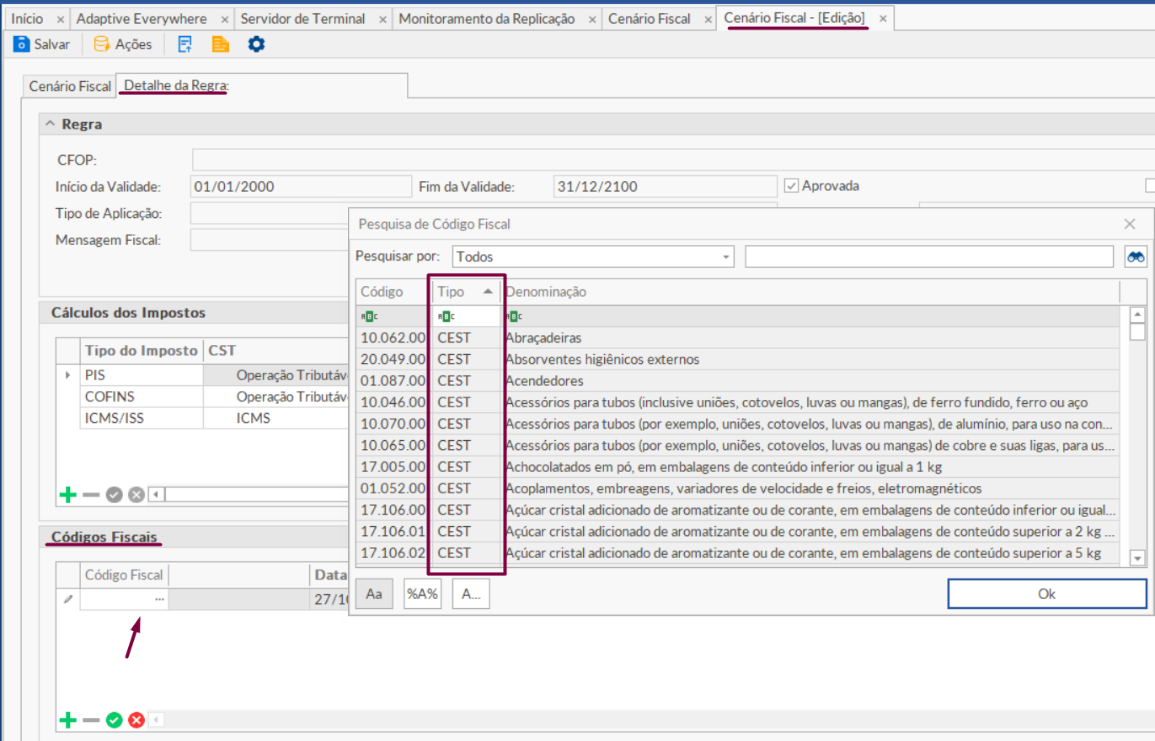Add a row in Cálculos dos Impostos grid
This screenshot has height=741, width=1155.
point(68,494)
